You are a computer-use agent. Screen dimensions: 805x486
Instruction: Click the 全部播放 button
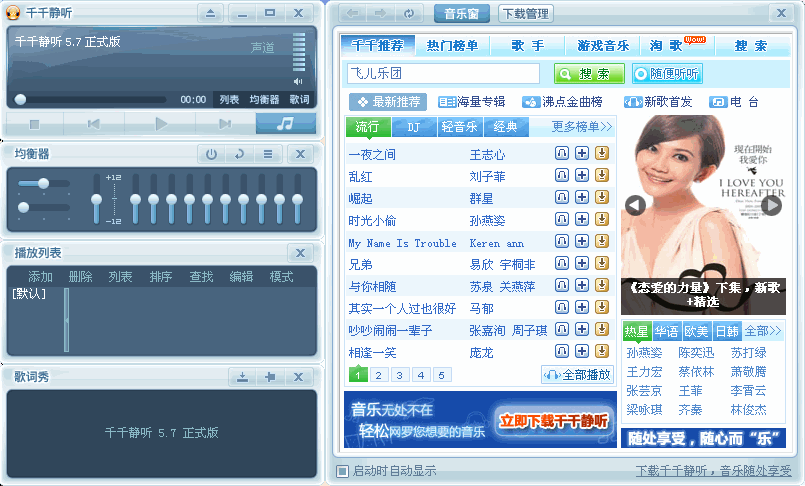point(578,375)
